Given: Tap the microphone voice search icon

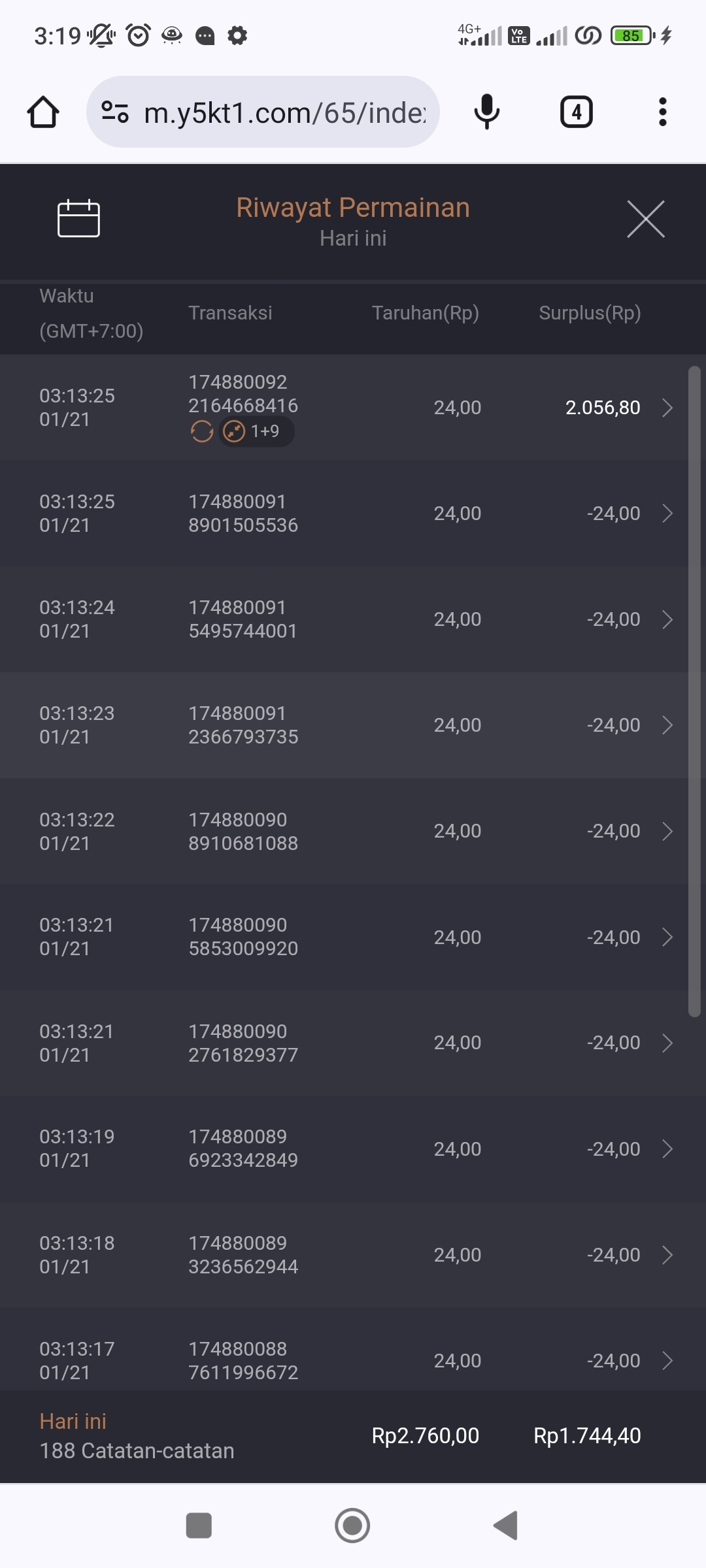Looking at the screenshot, I should (486, 112).
